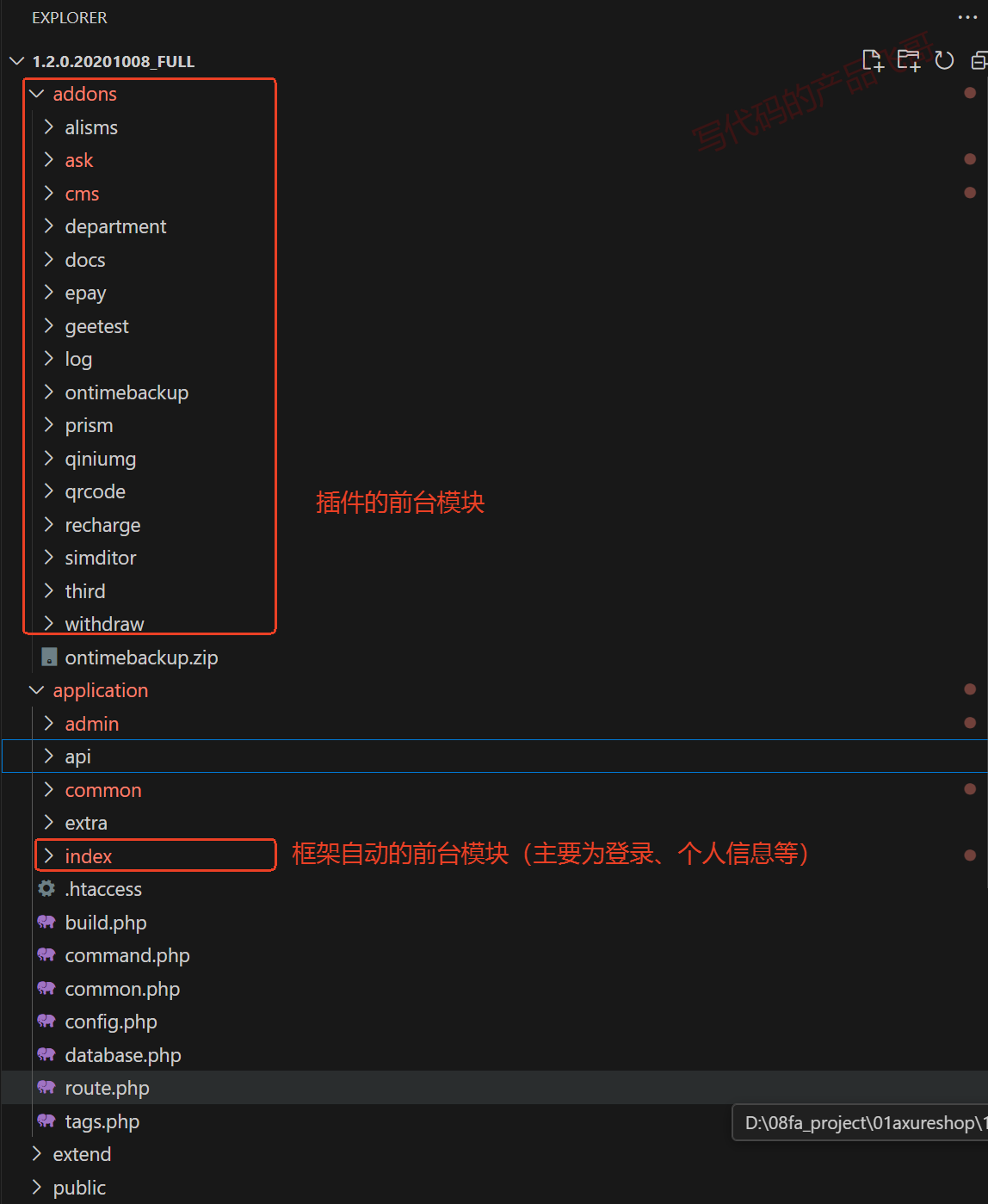Select the common folder under application
The height and width of the screenshot is (1204, 988).
103,790
